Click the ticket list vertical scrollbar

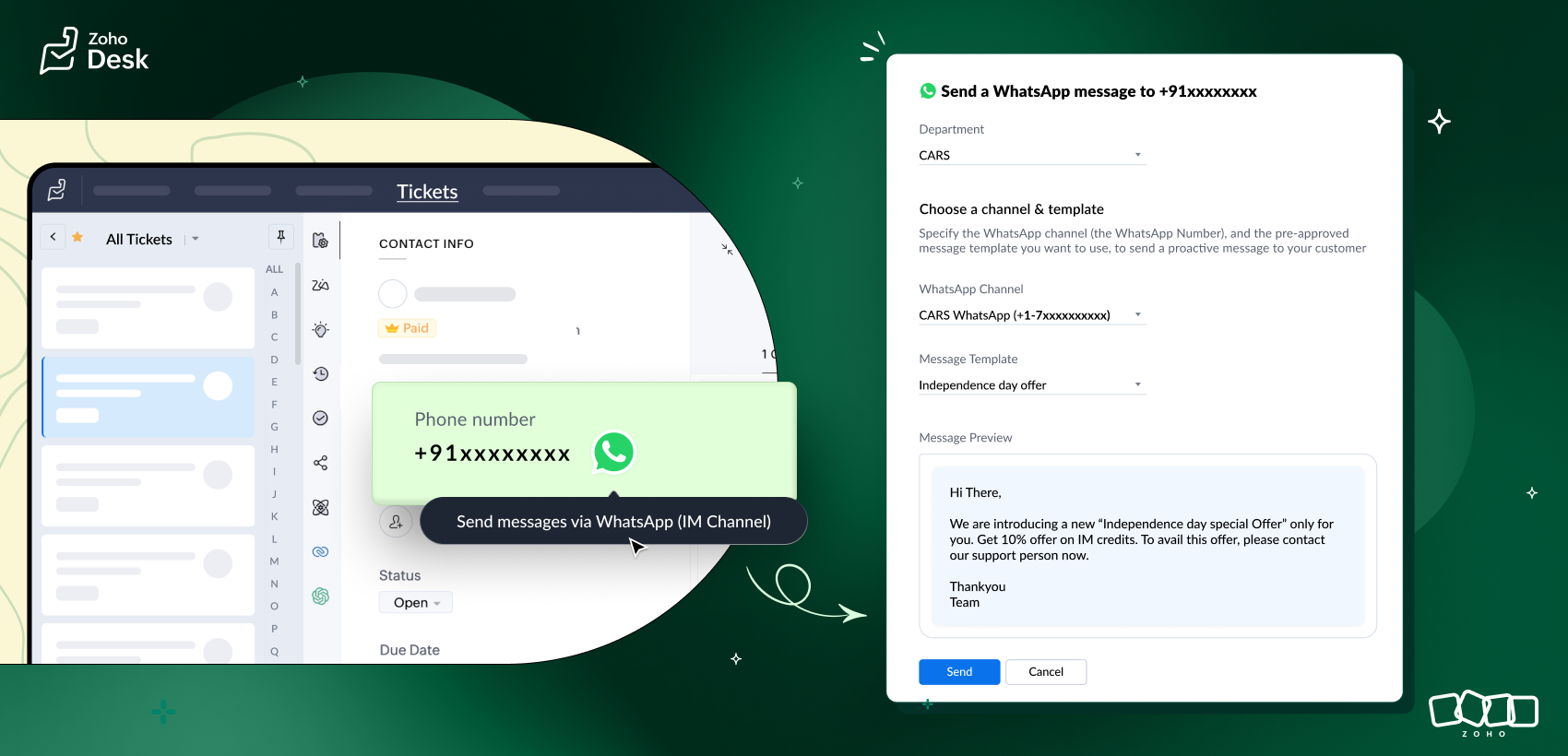click(298, 313)
